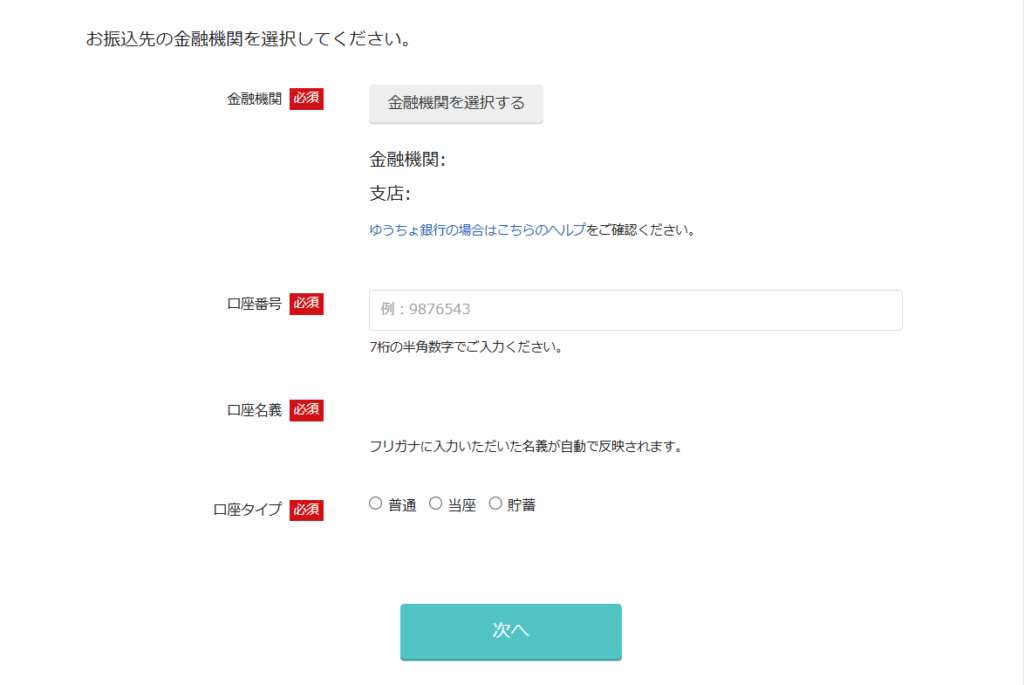This screenshot has height=685, width=1024.
Task: Click the 金融機関 label next to 必須 badge
Action: pos(254,99)
